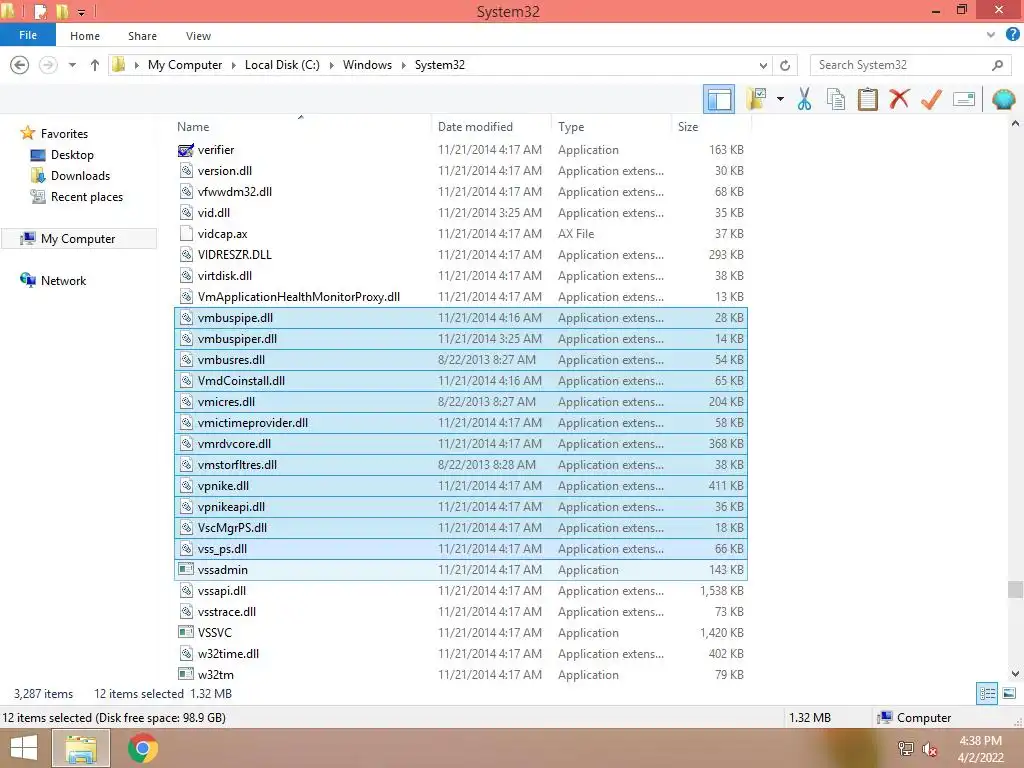Select the VIDRESZR.DLL file

coord(460,254)
